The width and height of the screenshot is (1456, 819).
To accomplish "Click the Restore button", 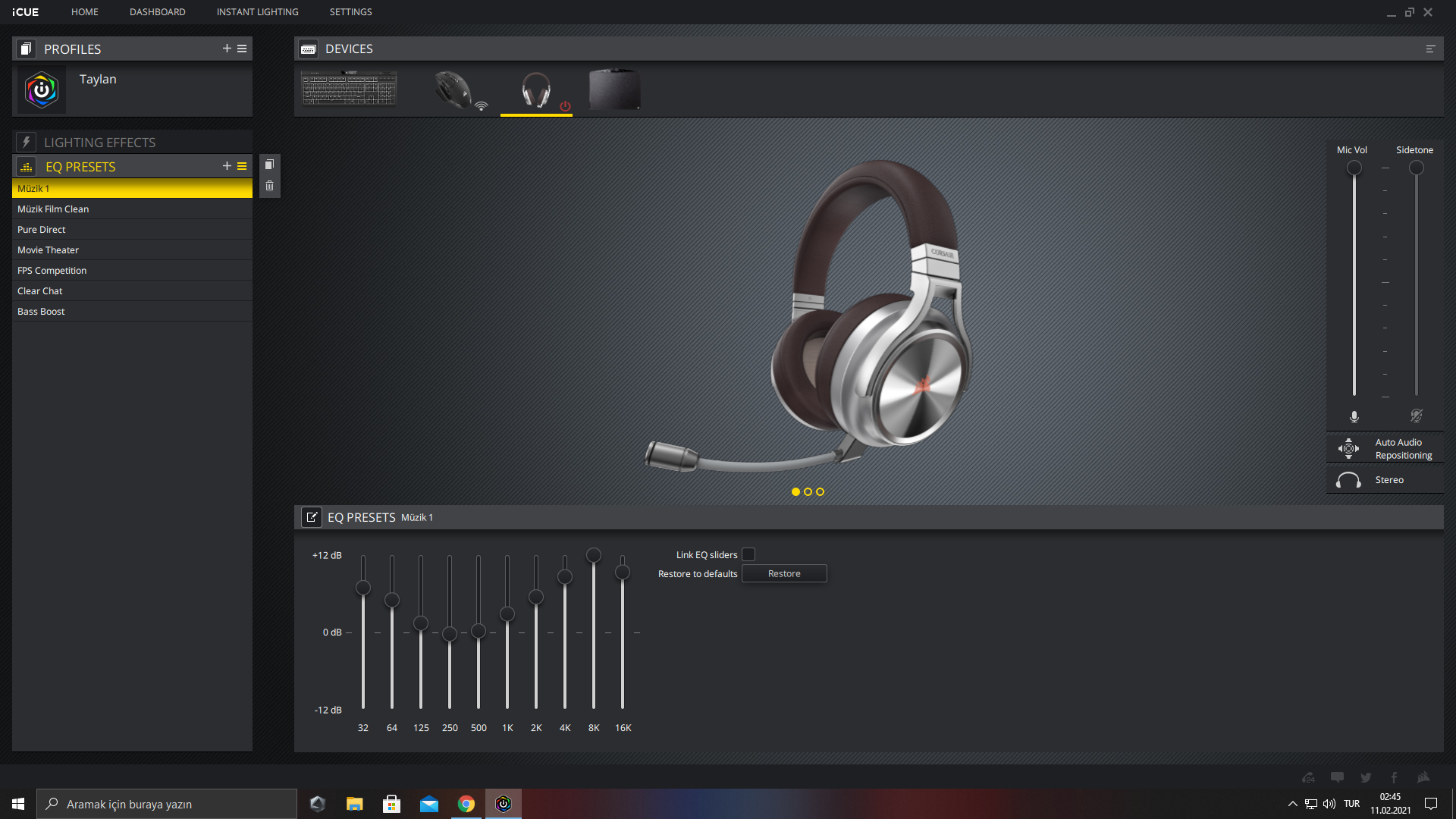I will click(x=783, y=574).
